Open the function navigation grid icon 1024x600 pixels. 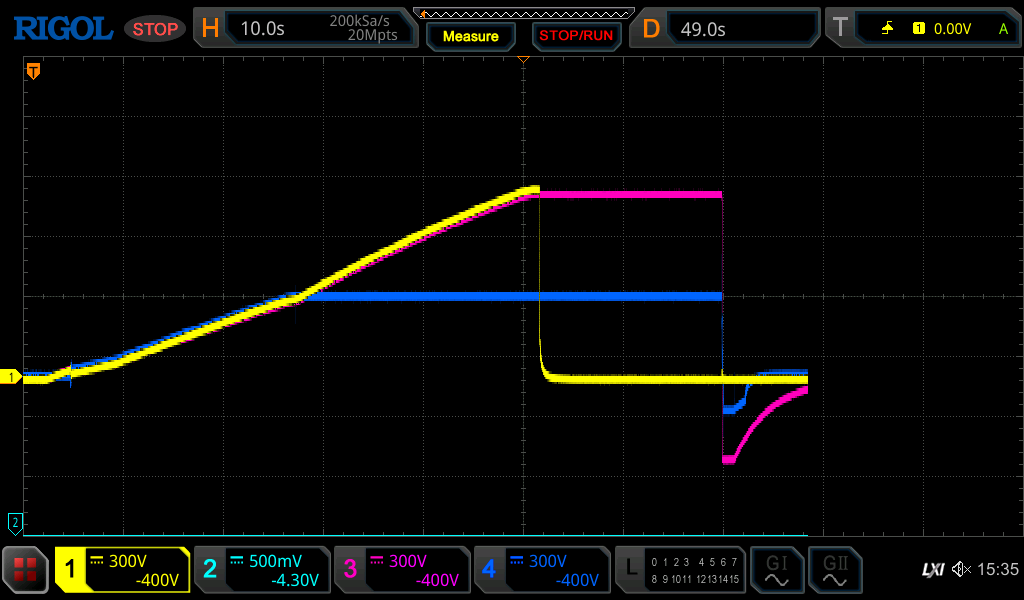point(26,570)
